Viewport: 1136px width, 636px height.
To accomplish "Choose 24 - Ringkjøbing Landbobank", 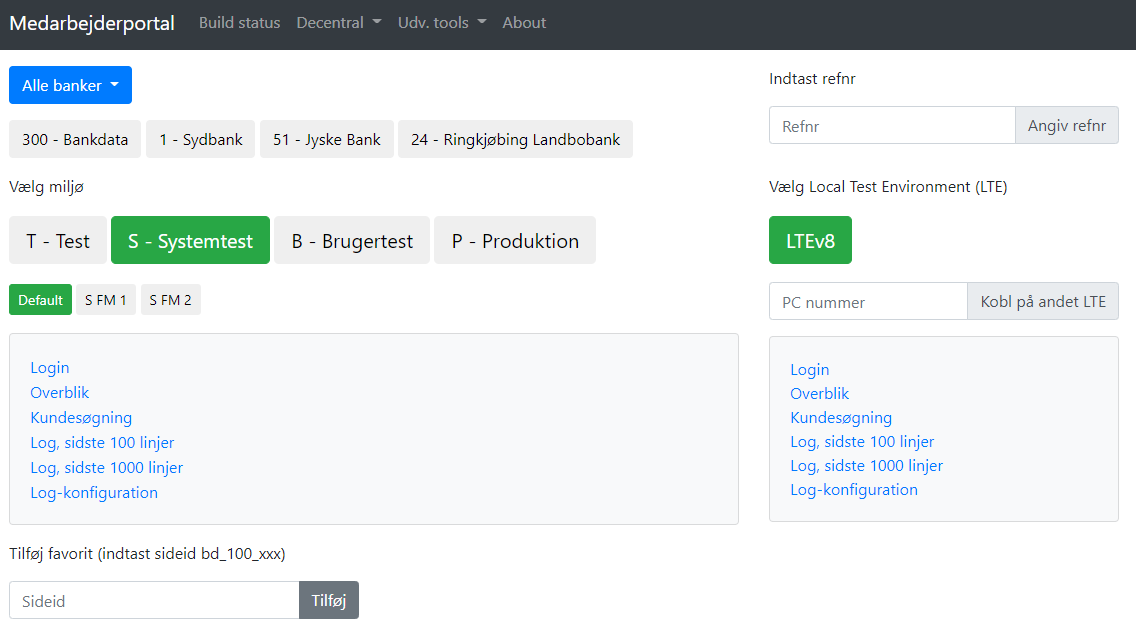I will coord(515,140).
